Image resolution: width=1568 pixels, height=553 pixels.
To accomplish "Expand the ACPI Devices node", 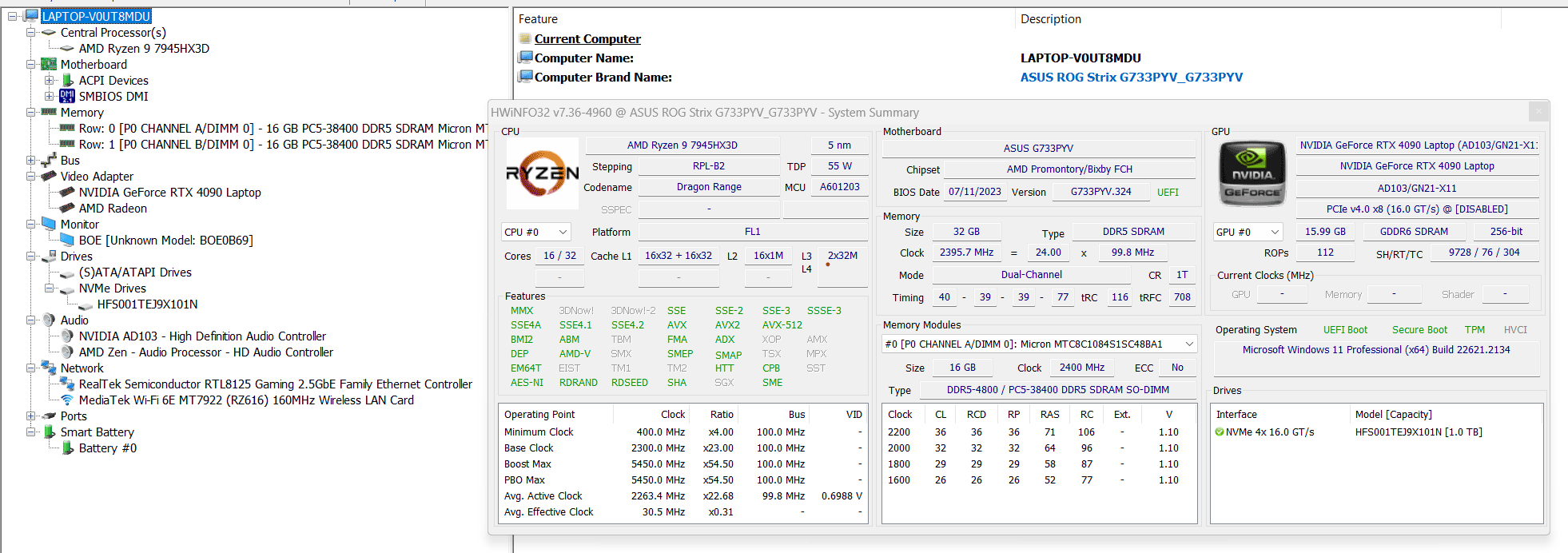I will click(49, 80).
